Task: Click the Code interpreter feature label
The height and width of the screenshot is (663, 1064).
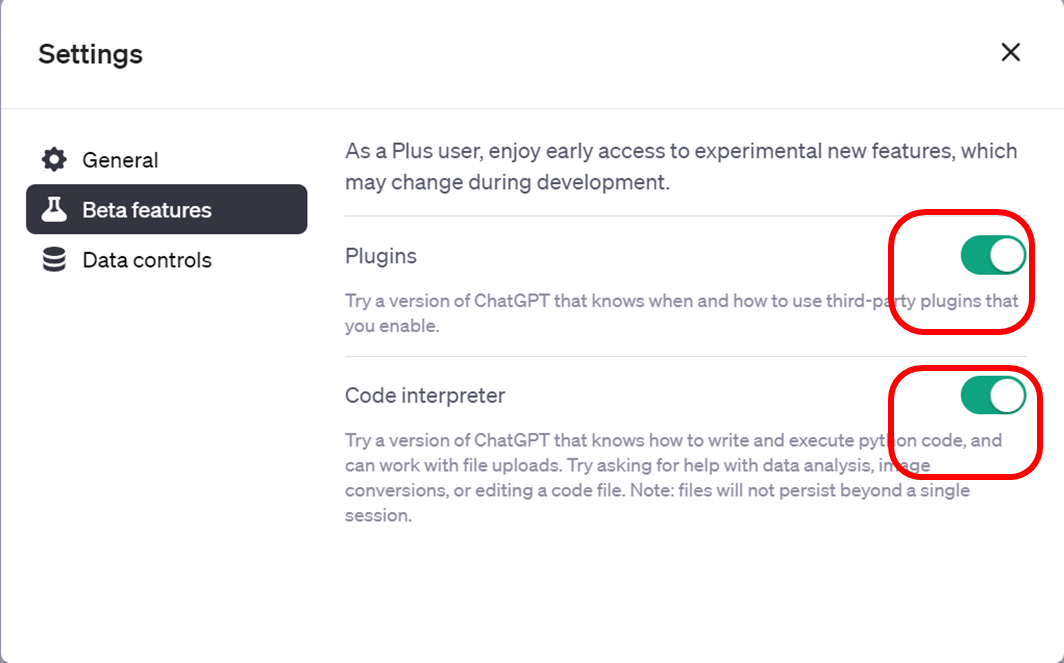Action: [x=425, y=395]
